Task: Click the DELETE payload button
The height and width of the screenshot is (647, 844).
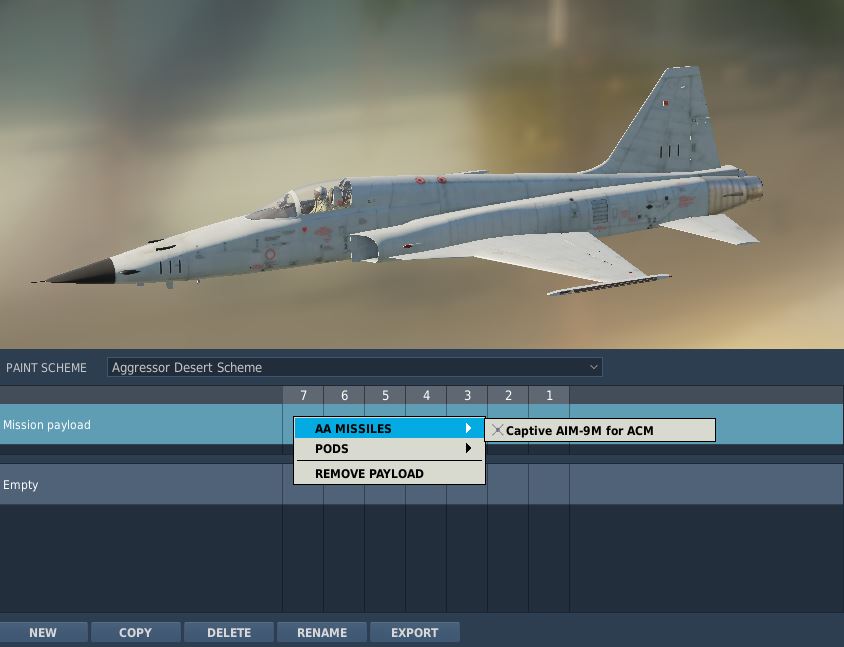Action: coord(229,632)
